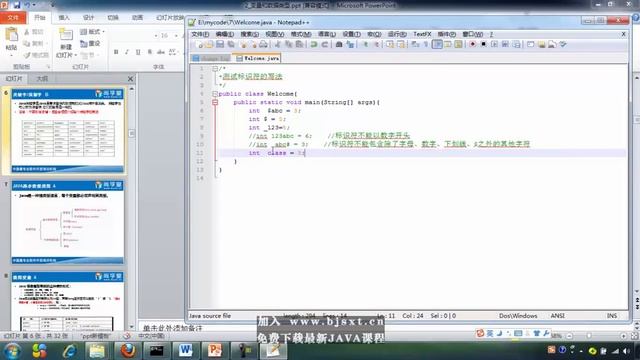Collapse the comment block fold marker on line 1
640x360 pixels.
(215, 69)
